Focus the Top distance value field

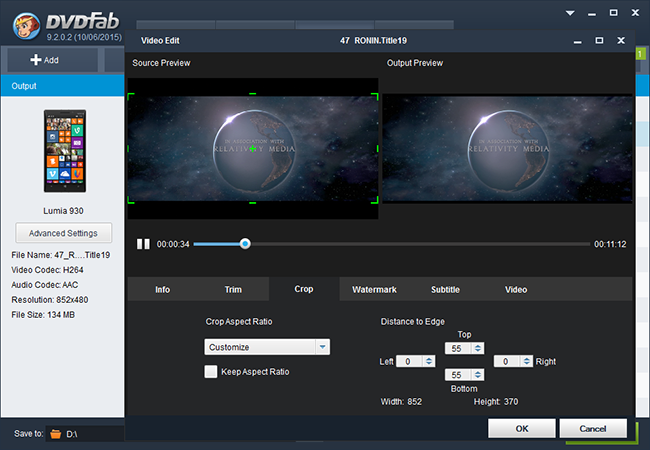coord(458,348)
